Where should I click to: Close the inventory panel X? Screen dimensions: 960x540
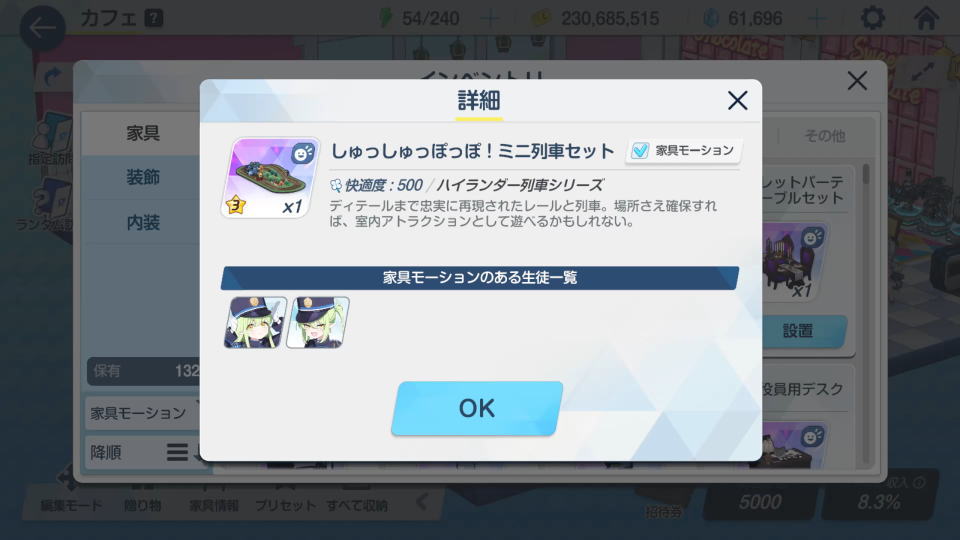pos(857,81)
